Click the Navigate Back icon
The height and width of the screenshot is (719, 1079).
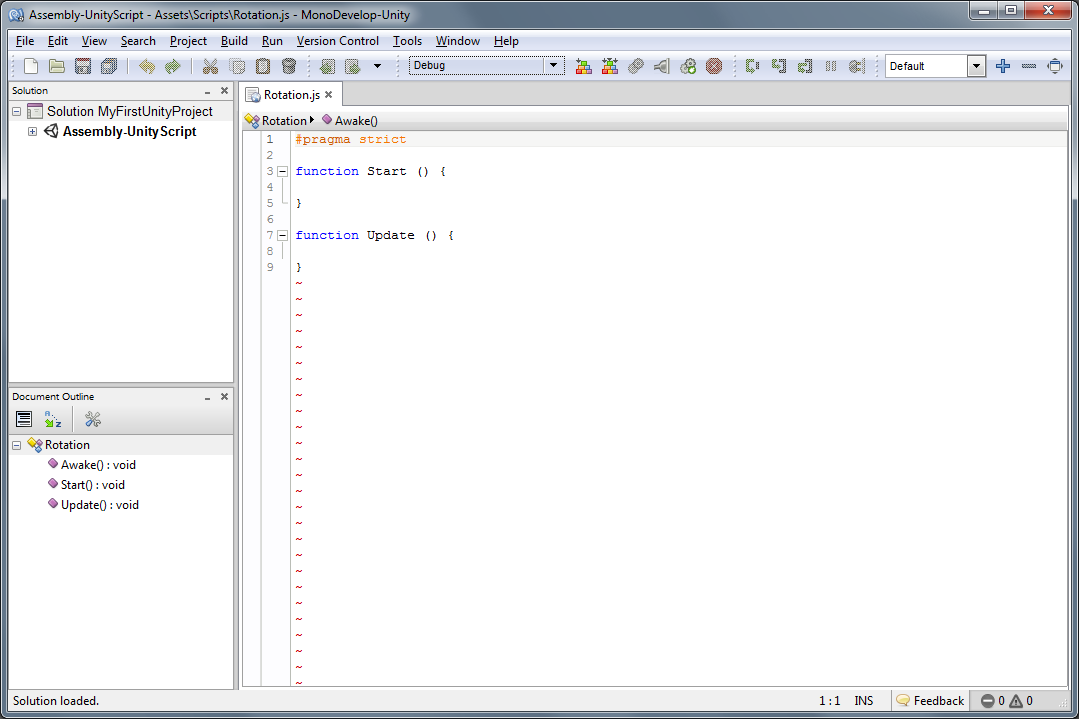(328, 66)
